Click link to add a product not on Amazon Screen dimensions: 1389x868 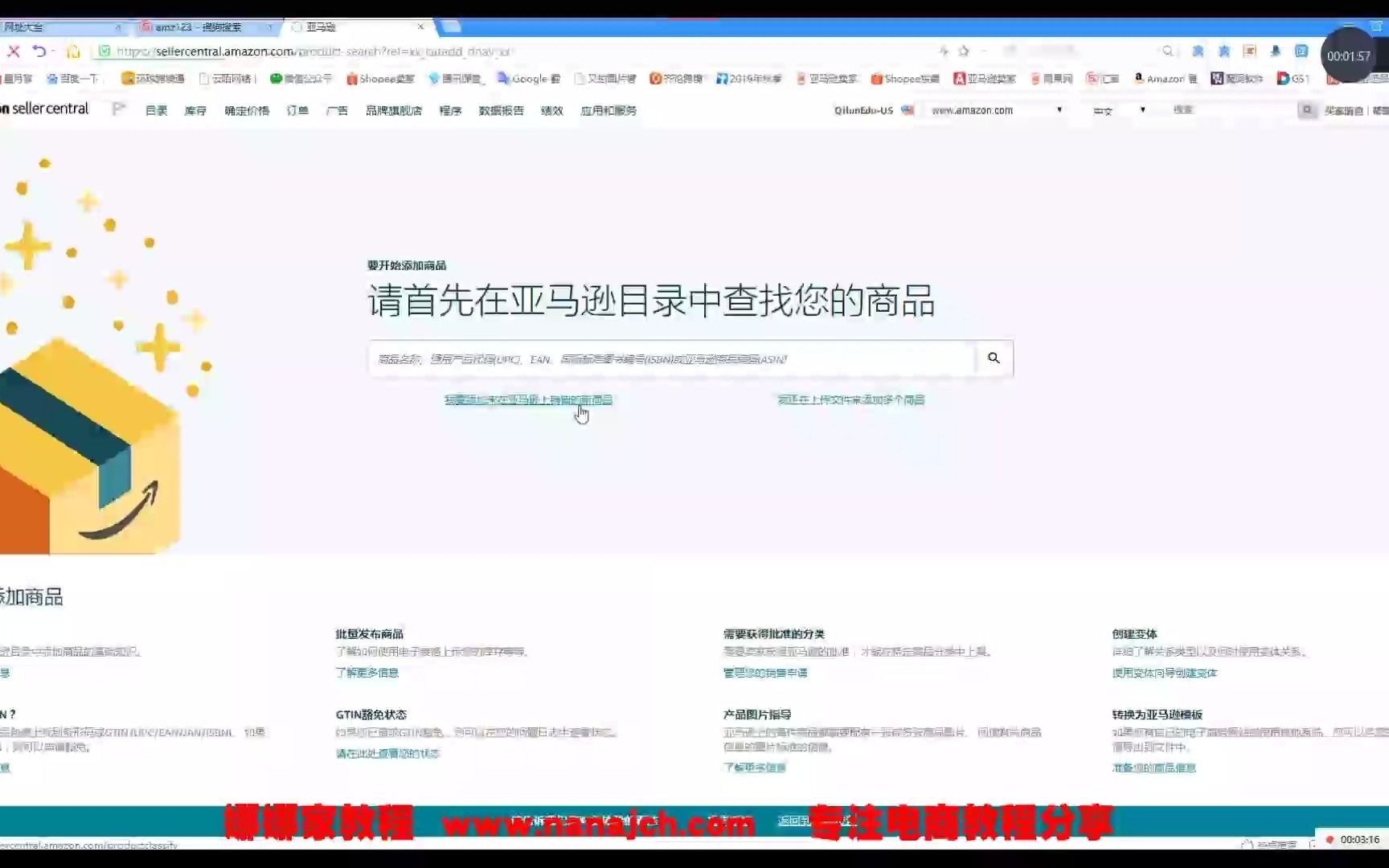click(x=528, y=399)
